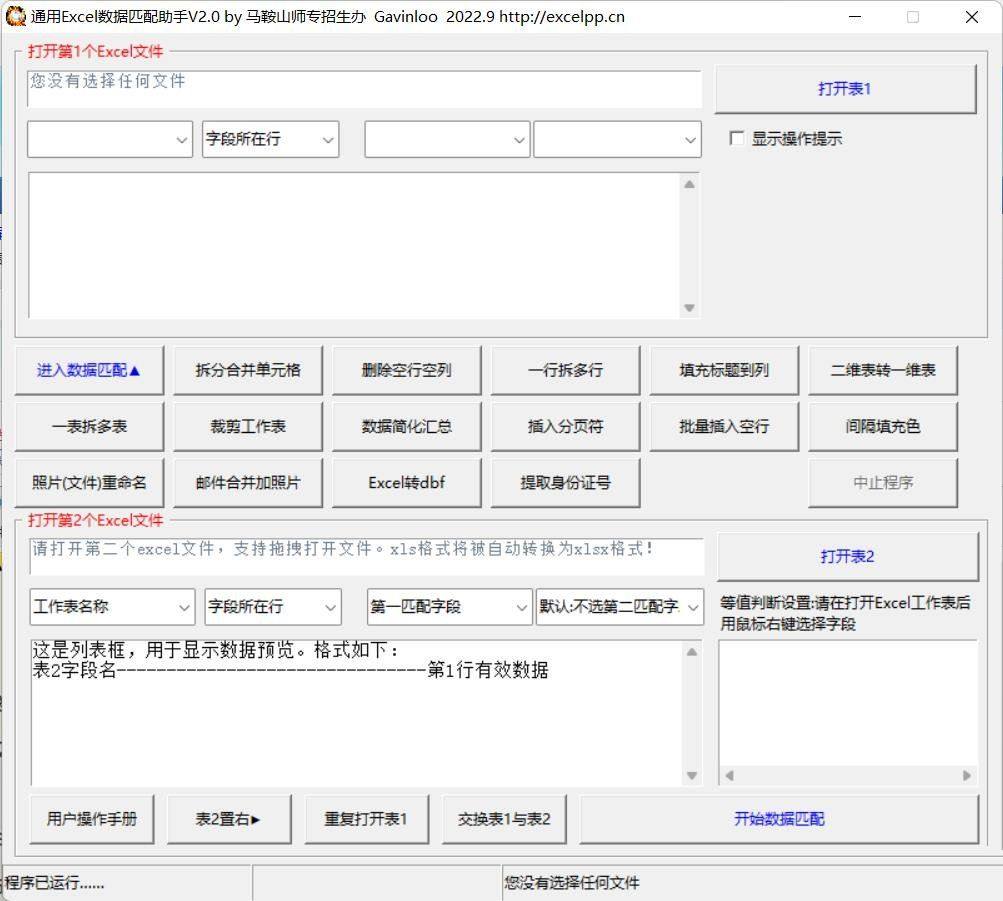Click the 打开表2 button
The height and width of the screenshot is (901, 1003).
pyautogui.click(x=845, y=554)
